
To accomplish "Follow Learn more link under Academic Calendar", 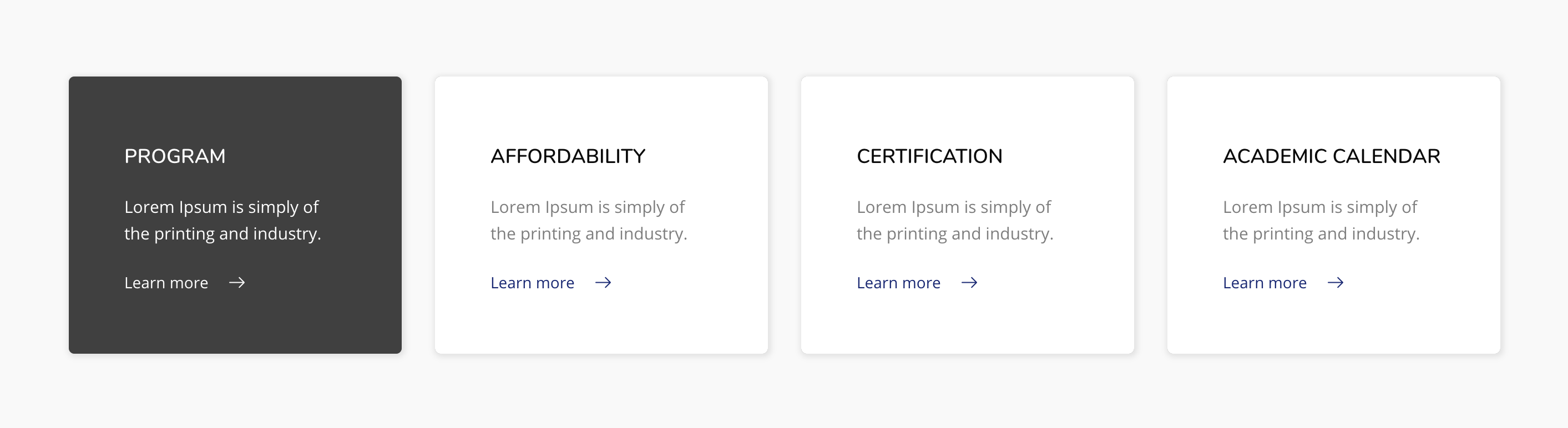I will (x=1265, y=283).
